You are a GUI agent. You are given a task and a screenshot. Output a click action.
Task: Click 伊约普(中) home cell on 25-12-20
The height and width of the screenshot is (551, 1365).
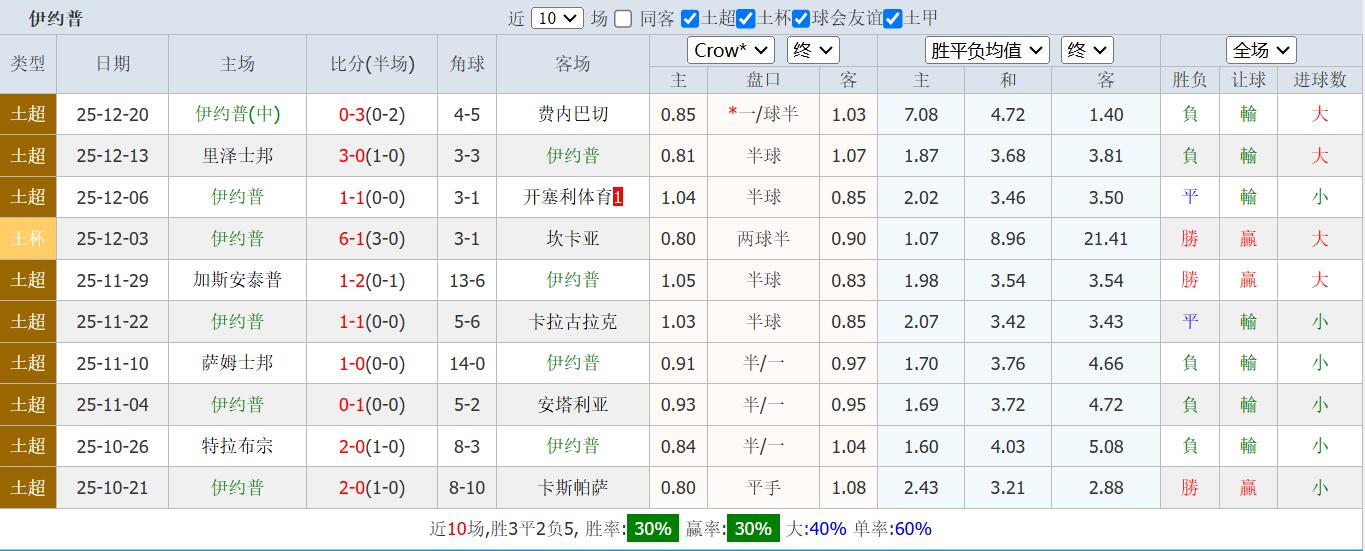pos(237,114)
